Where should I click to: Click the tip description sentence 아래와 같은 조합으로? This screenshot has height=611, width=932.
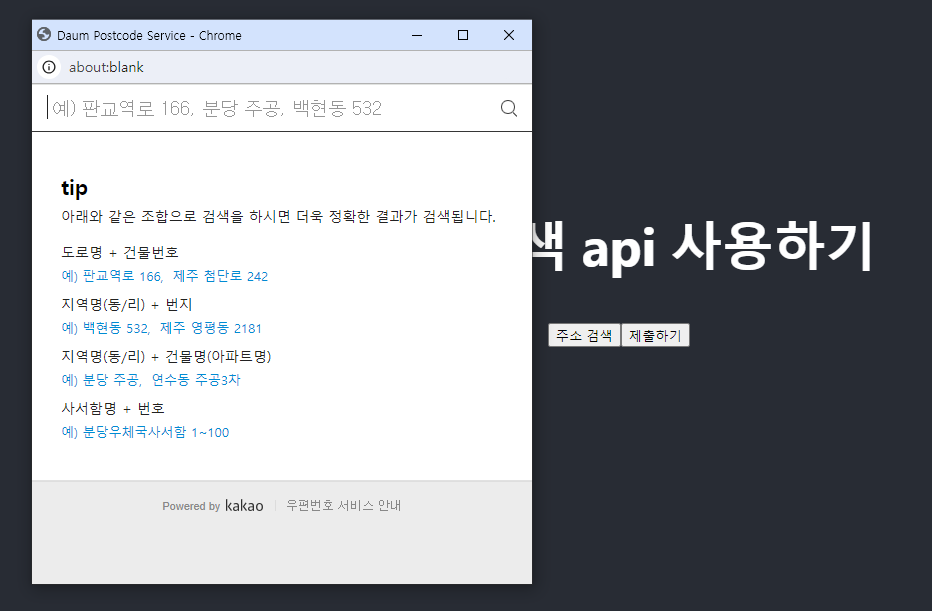point(278,216)
